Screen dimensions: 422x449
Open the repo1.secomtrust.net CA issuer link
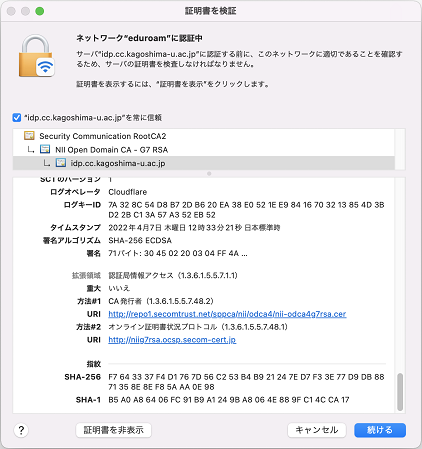[227, 314]
